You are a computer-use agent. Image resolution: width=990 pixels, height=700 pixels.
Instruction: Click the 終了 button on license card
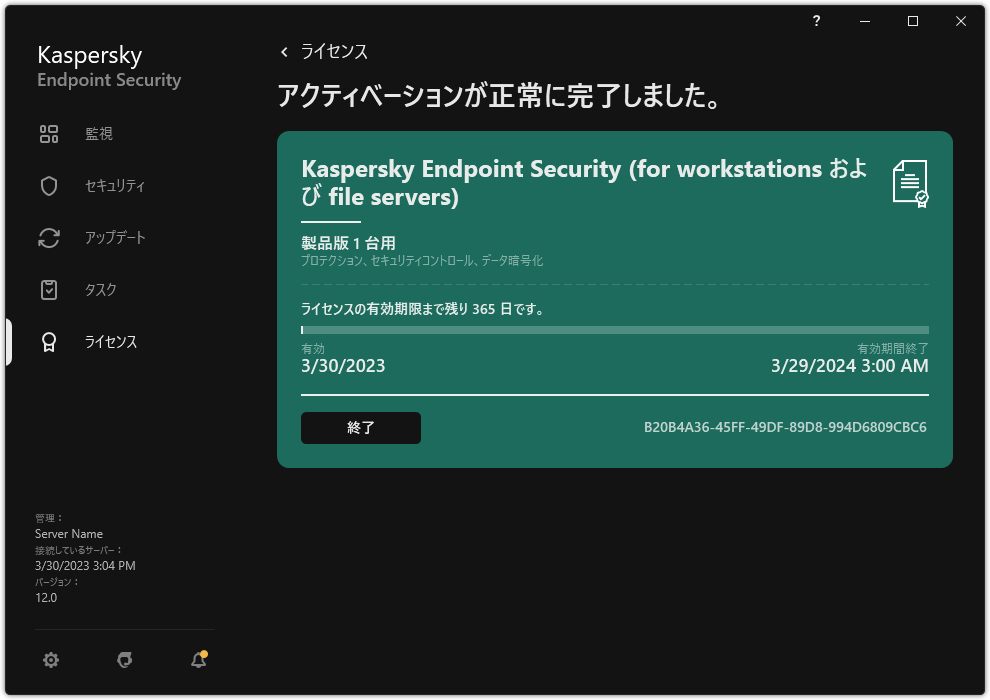pos(361,427)
